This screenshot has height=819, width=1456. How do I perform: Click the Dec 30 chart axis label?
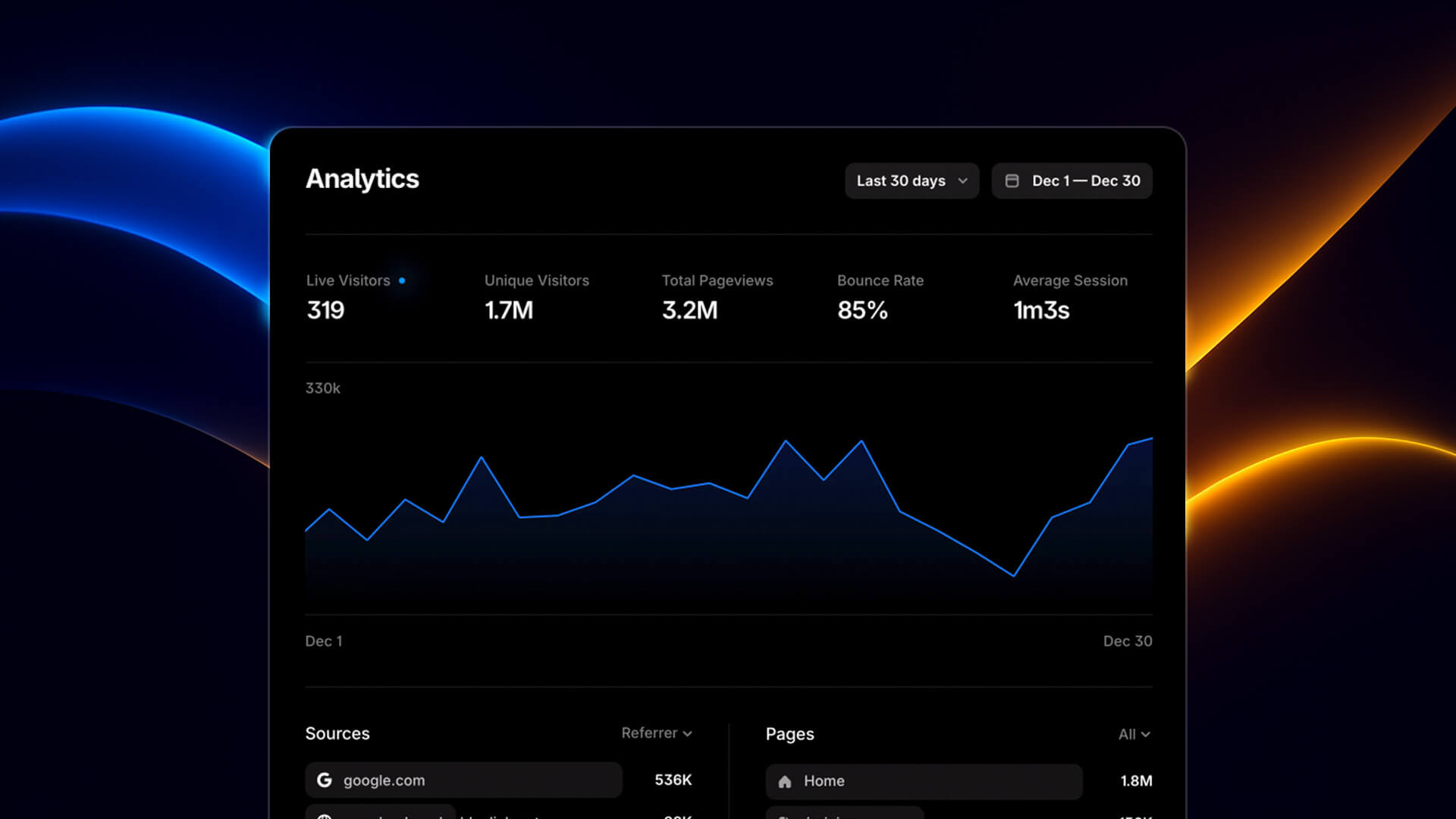1128,642
